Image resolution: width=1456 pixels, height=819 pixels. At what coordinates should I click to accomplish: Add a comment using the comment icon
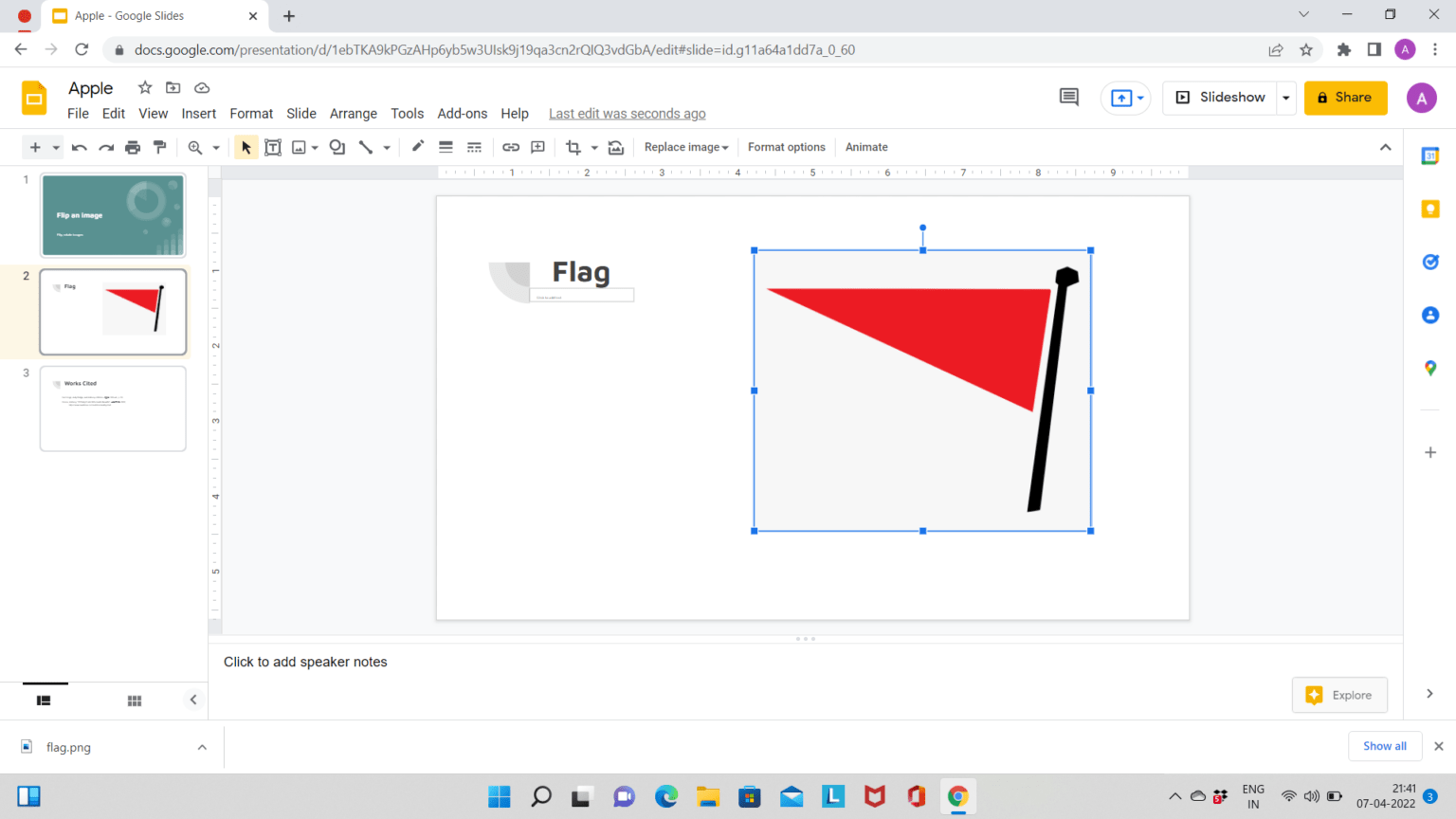click(537, 147)
